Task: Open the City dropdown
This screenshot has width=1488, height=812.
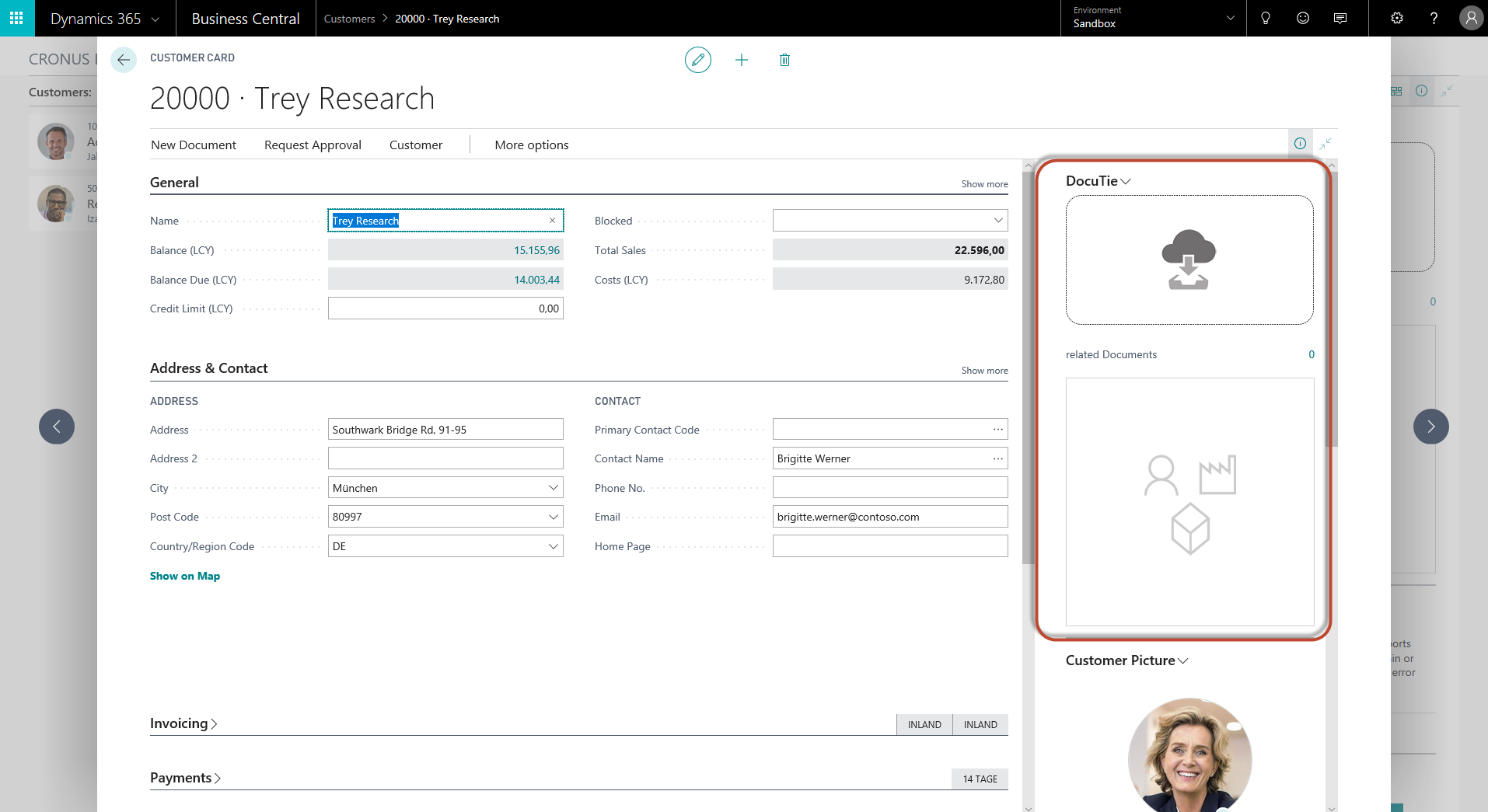Action: pos(554,488)
